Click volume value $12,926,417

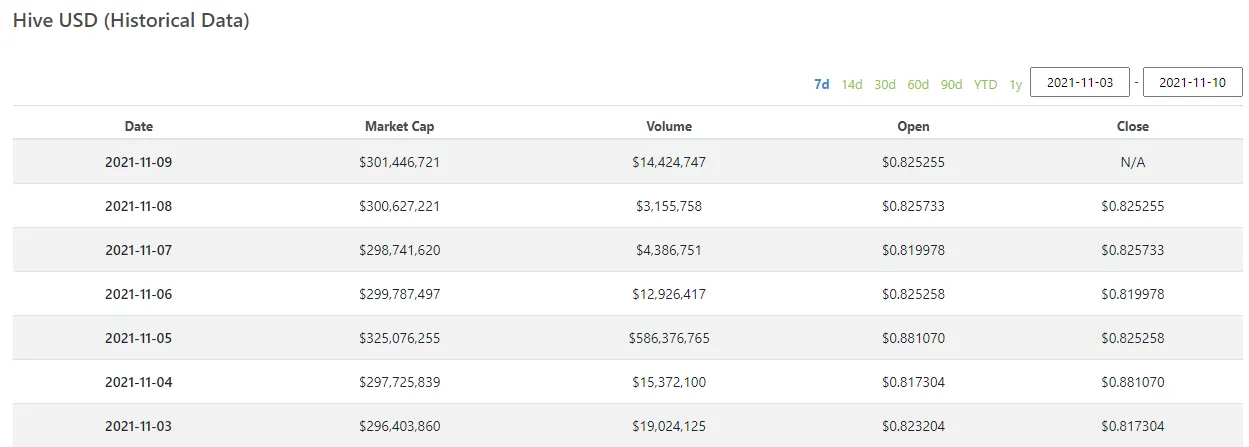669,294
